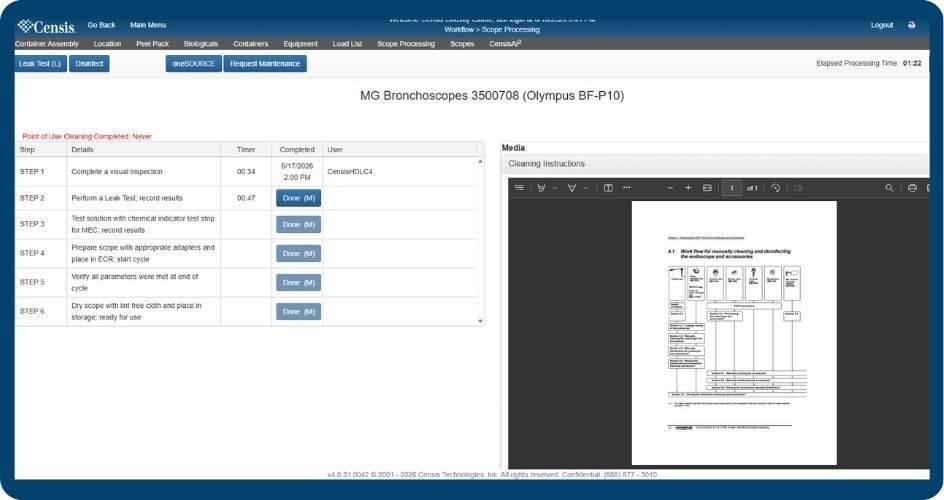
Task: Mark Step 3 MEC test Done
Action: (x=299, y=224)
